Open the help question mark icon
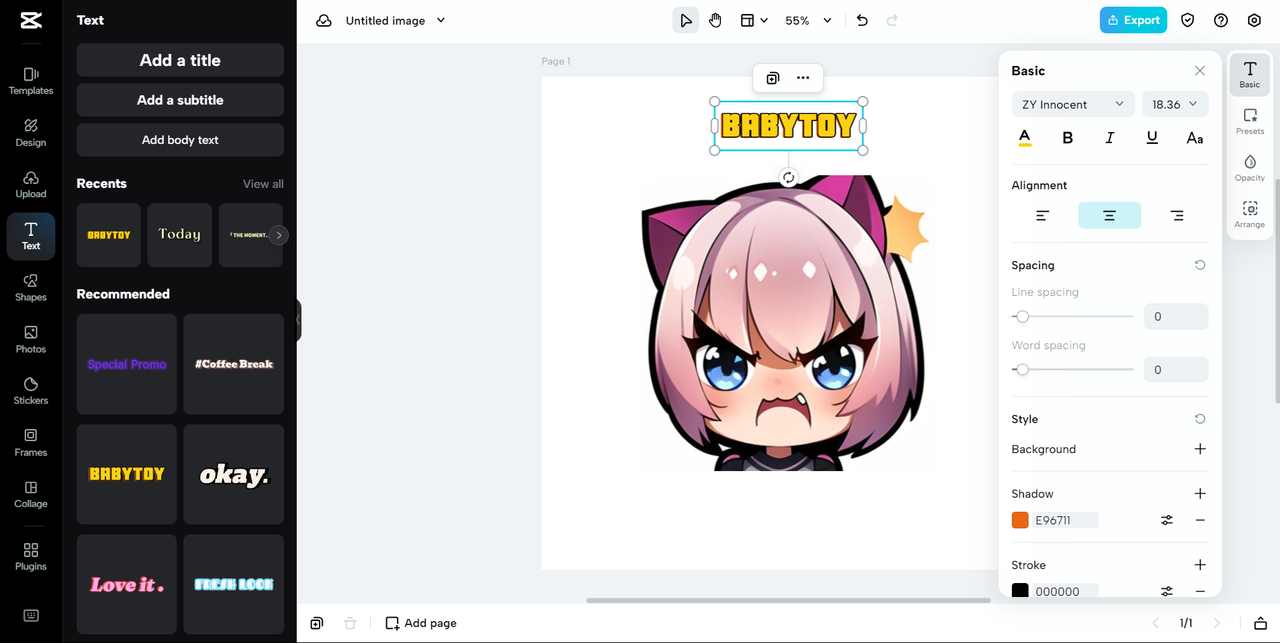 point(1221,20)
